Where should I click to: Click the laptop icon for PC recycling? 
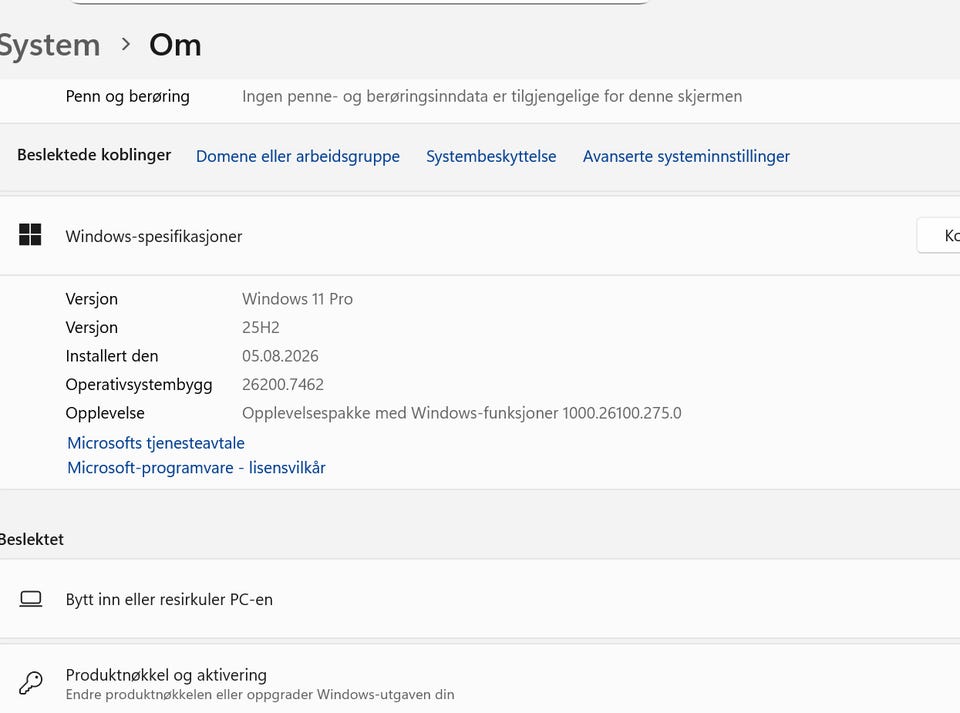click(31, 599)
